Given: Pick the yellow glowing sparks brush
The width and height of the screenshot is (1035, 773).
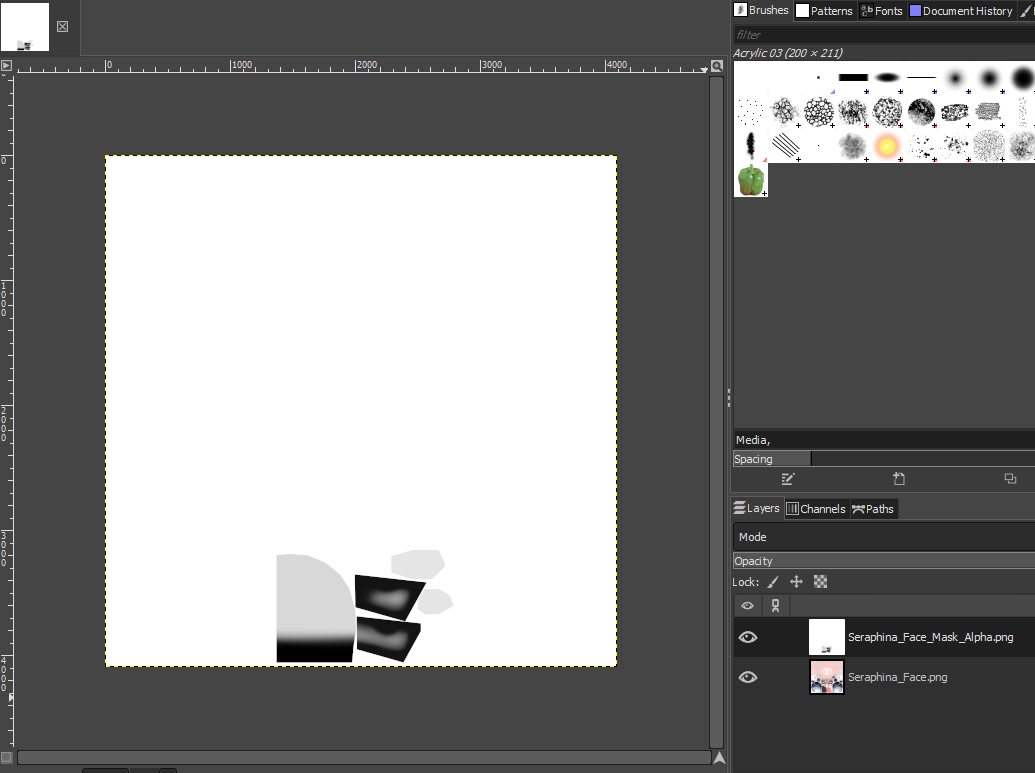Looking at the screenshot, I should tap(886, 146).
